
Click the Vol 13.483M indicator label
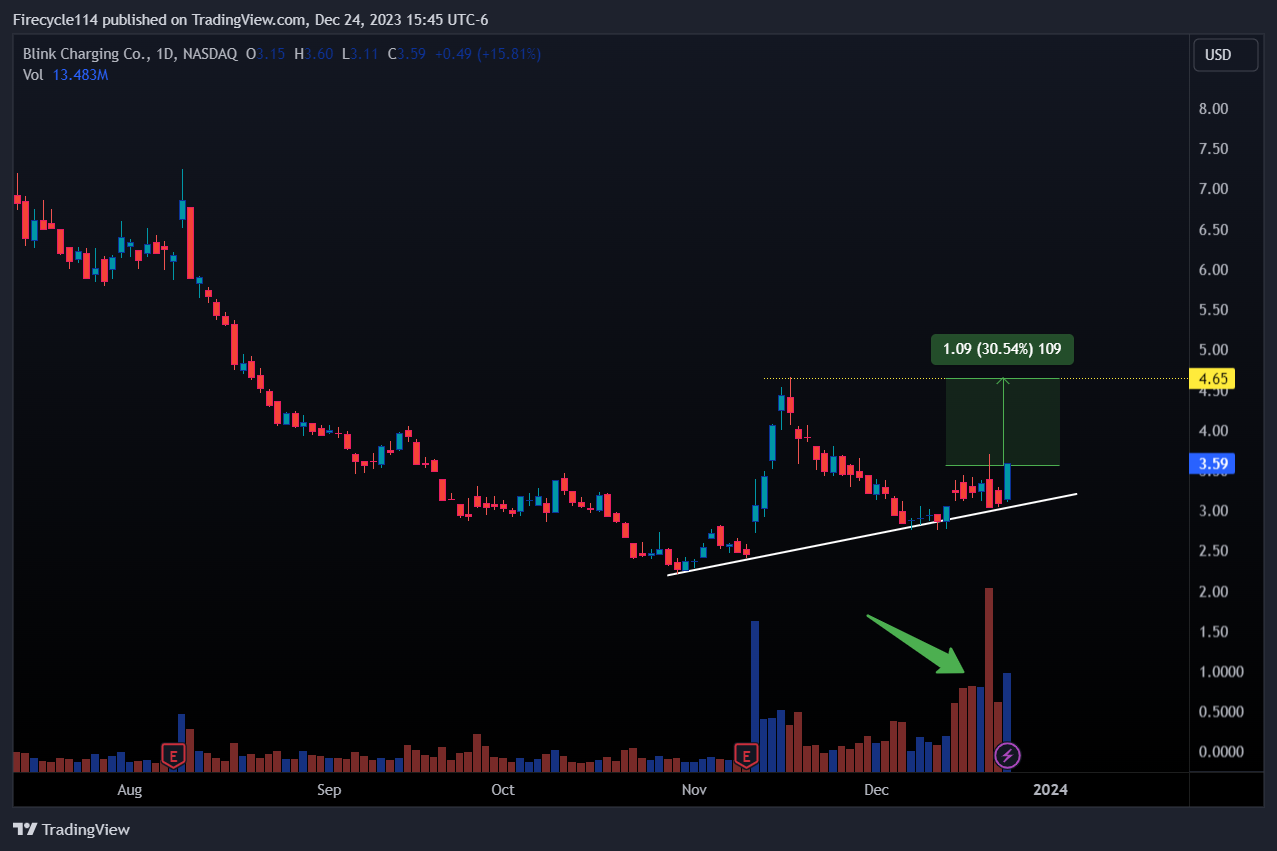click(x=65, y=75)
